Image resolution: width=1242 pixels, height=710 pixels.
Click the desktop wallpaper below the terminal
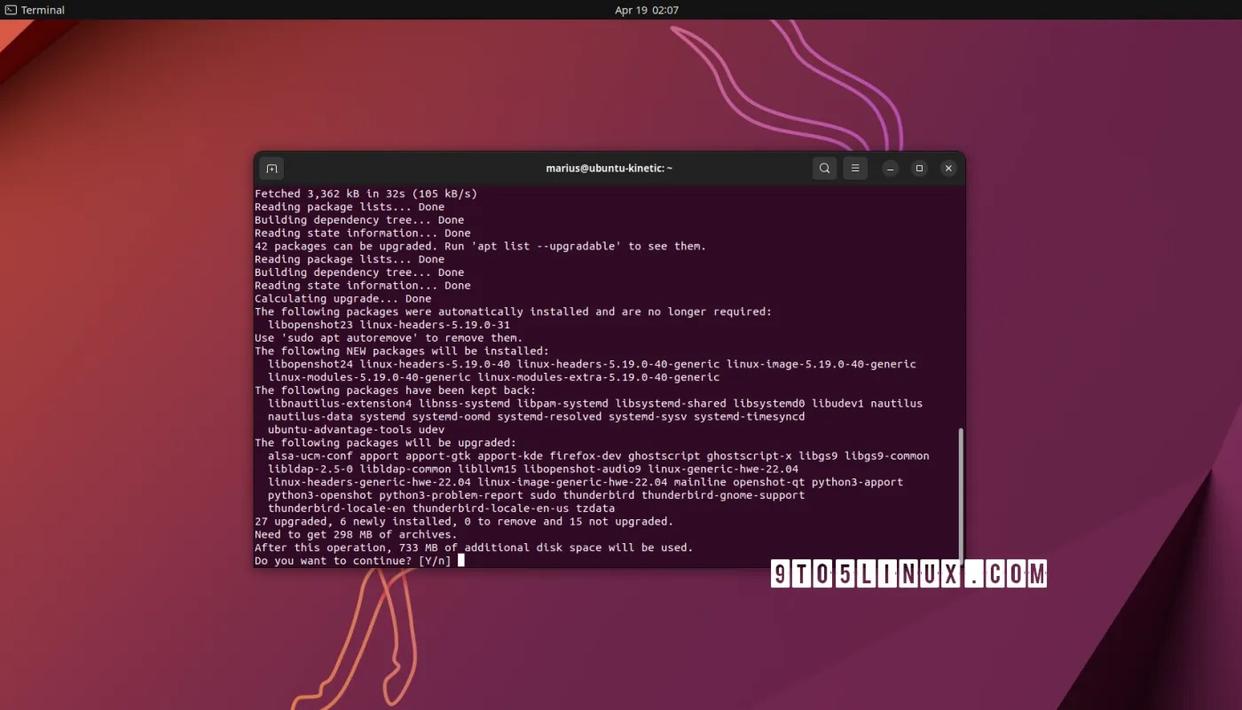point(600,650)
